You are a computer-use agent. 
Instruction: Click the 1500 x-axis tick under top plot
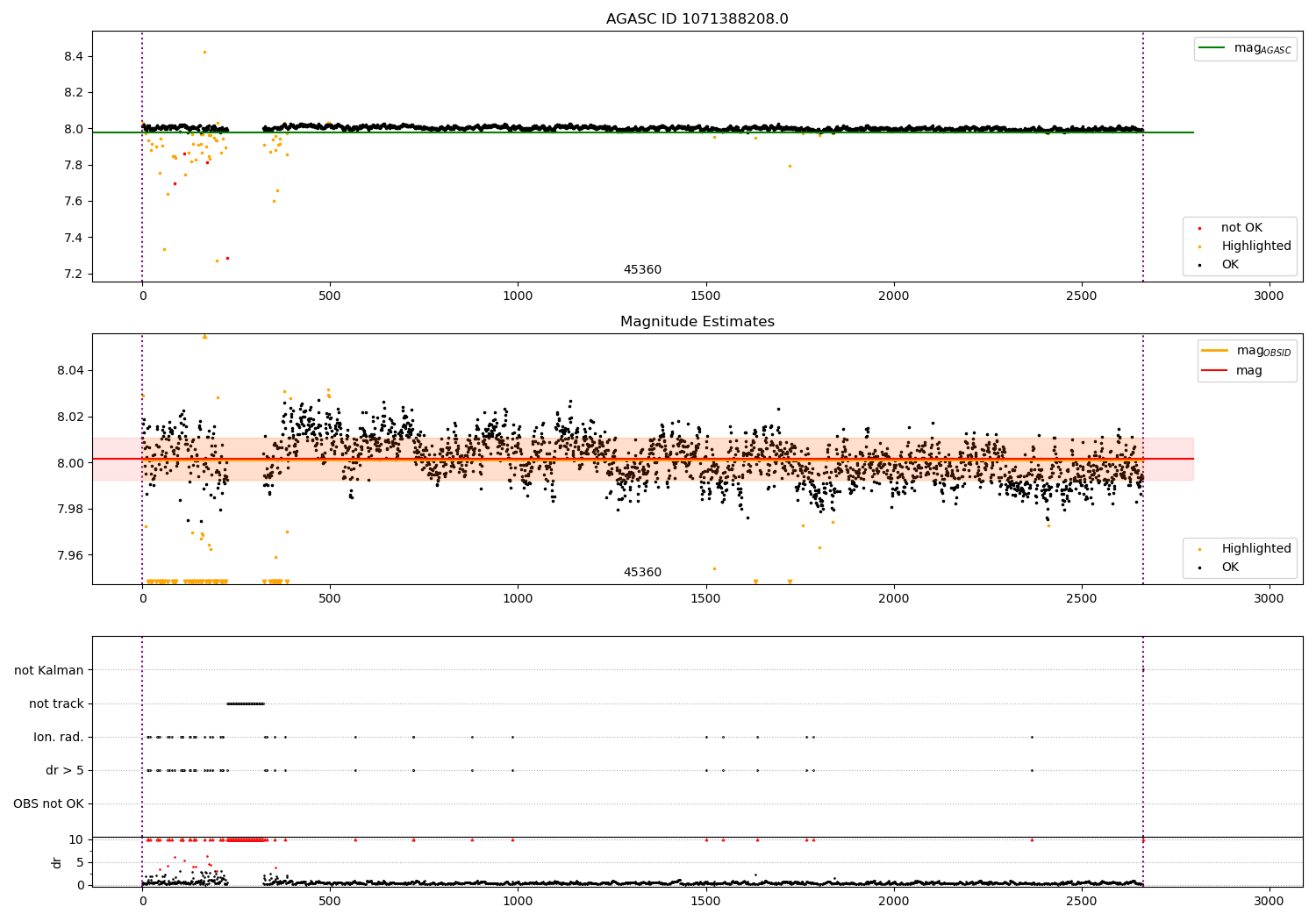pos(706,296)
